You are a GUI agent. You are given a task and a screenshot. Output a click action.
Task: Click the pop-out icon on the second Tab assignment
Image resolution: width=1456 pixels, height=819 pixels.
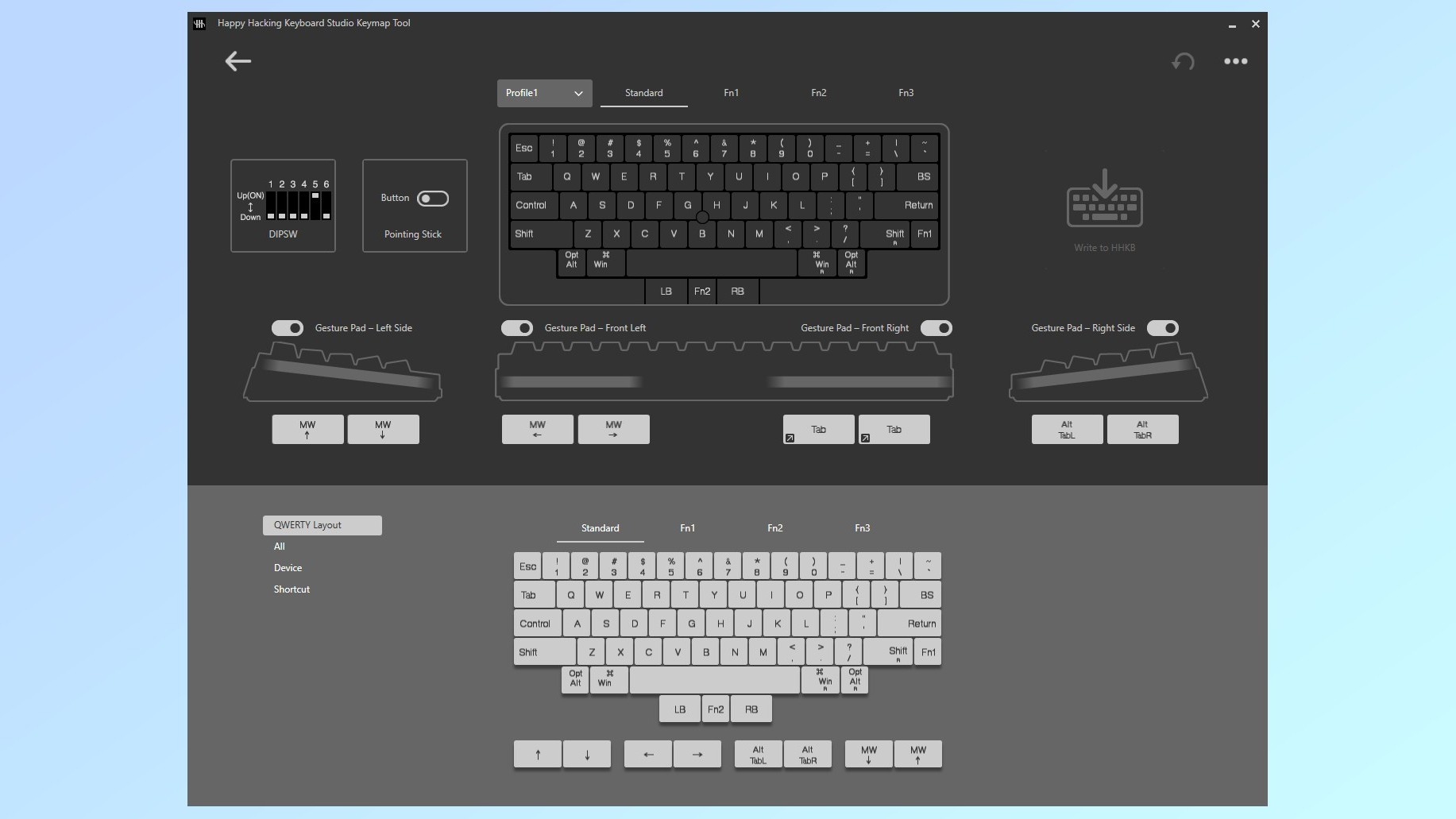coord(866,438)
